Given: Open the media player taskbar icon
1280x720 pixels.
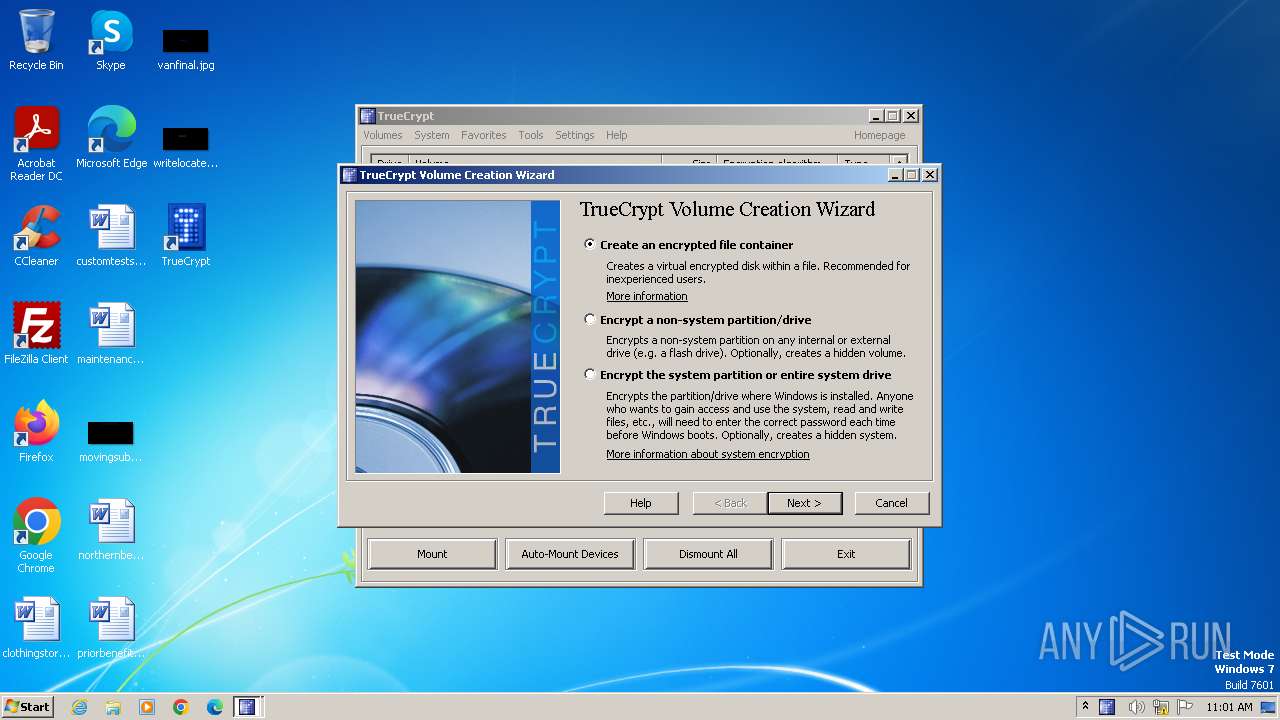Looking at the screenshot, I should pyautogui.click(x=147, y=707).
